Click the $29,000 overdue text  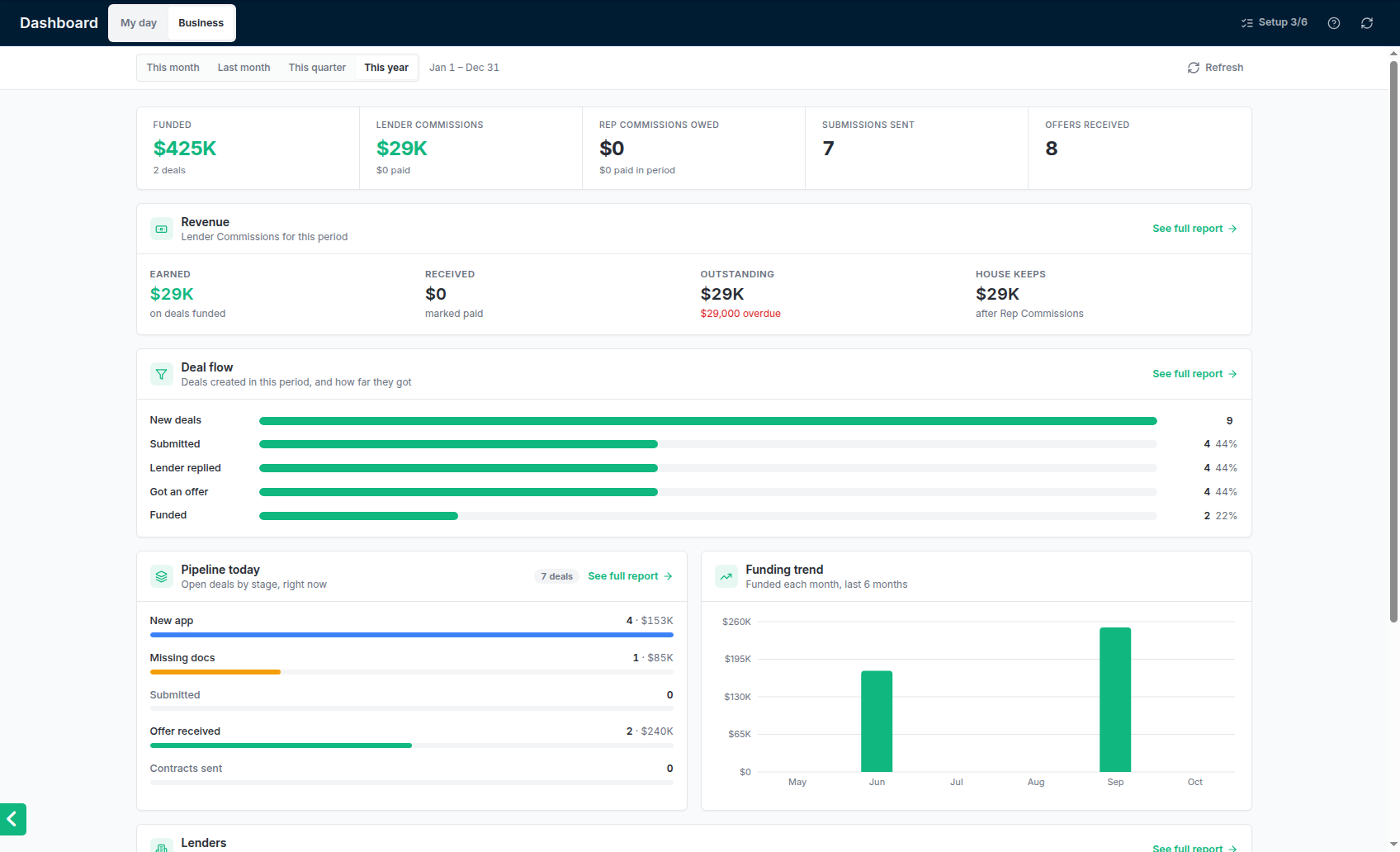pos(740,314)
